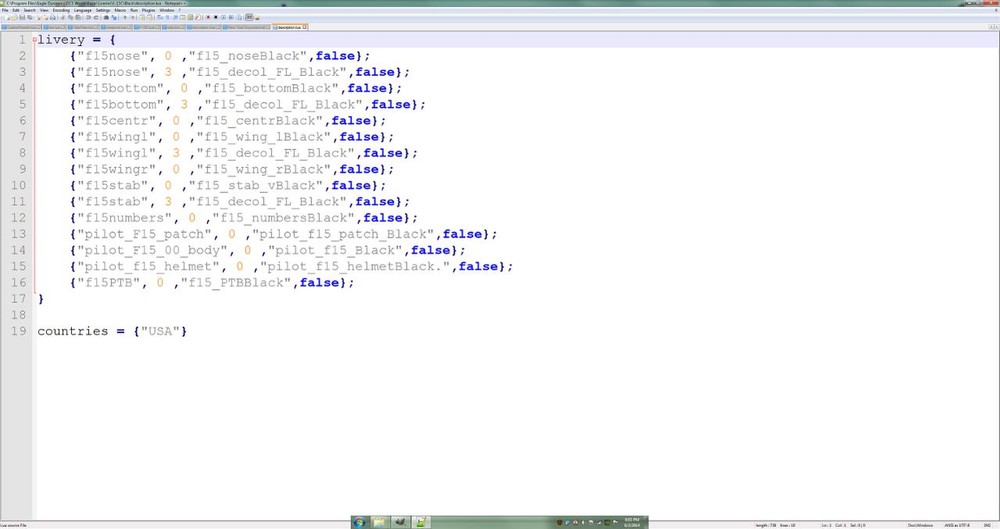Click the length and lines status entry
Image resolution: width=1000 pixels, height=529 pixels.
tap(775, 525)
